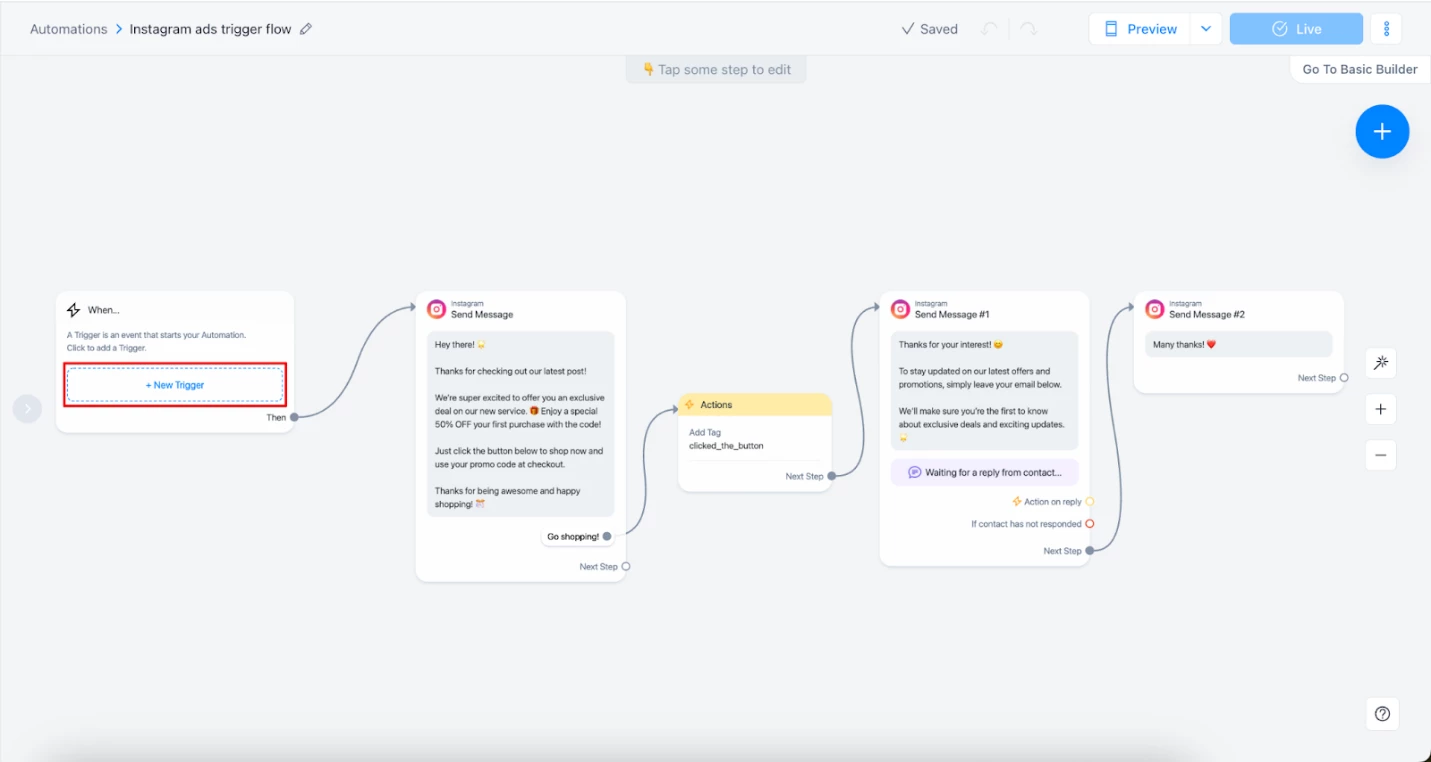Zoom out with the minus canvas button

1380,455
